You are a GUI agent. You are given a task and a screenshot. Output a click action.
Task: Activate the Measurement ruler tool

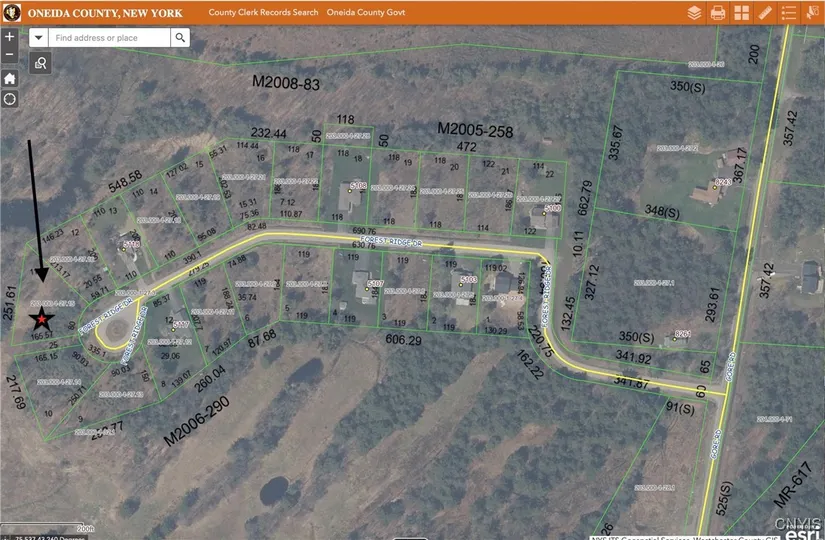(x=766, y=13)
